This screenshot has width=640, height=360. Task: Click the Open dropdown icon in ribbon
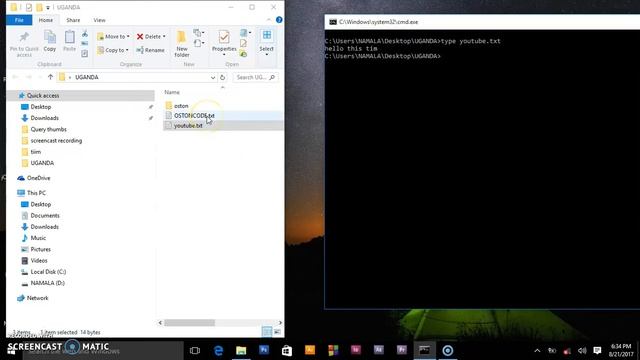(x=245, y=33)
